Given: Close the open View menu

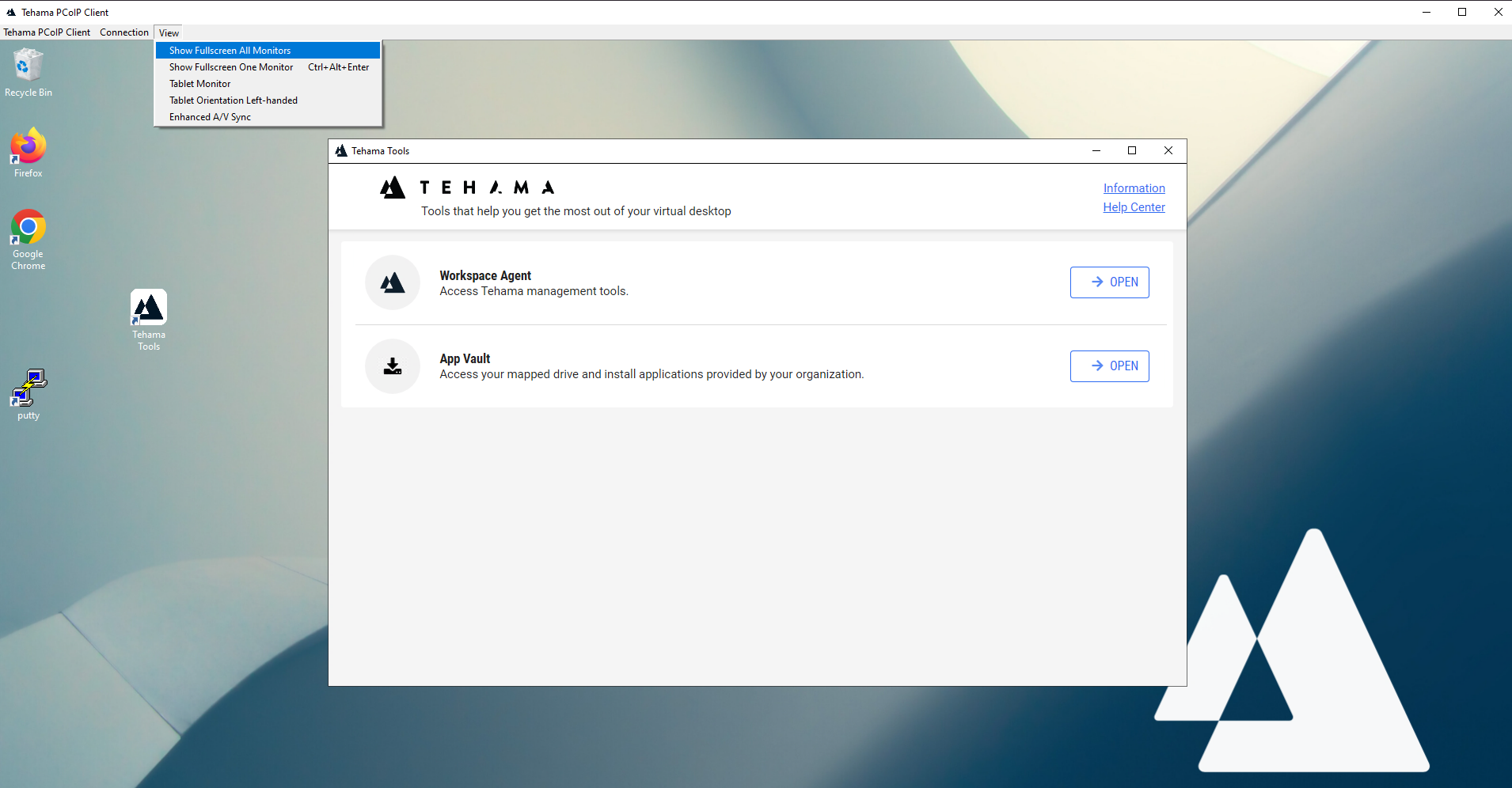Looking at the screenshot, I should (x=169, y=32).
